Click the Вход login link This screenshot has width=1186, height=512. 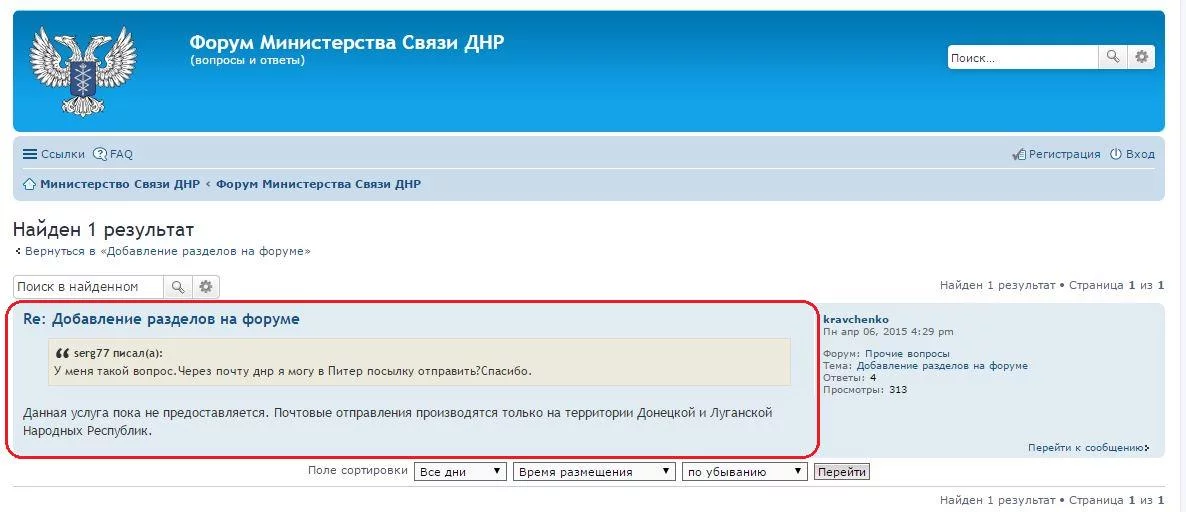coord(1140,154)
